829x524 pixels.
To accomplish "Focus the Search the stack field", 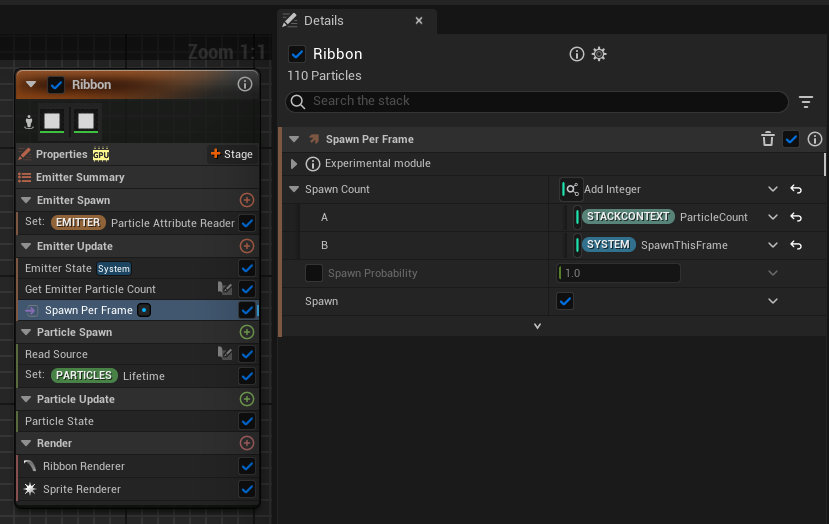I will coord(537,102).
